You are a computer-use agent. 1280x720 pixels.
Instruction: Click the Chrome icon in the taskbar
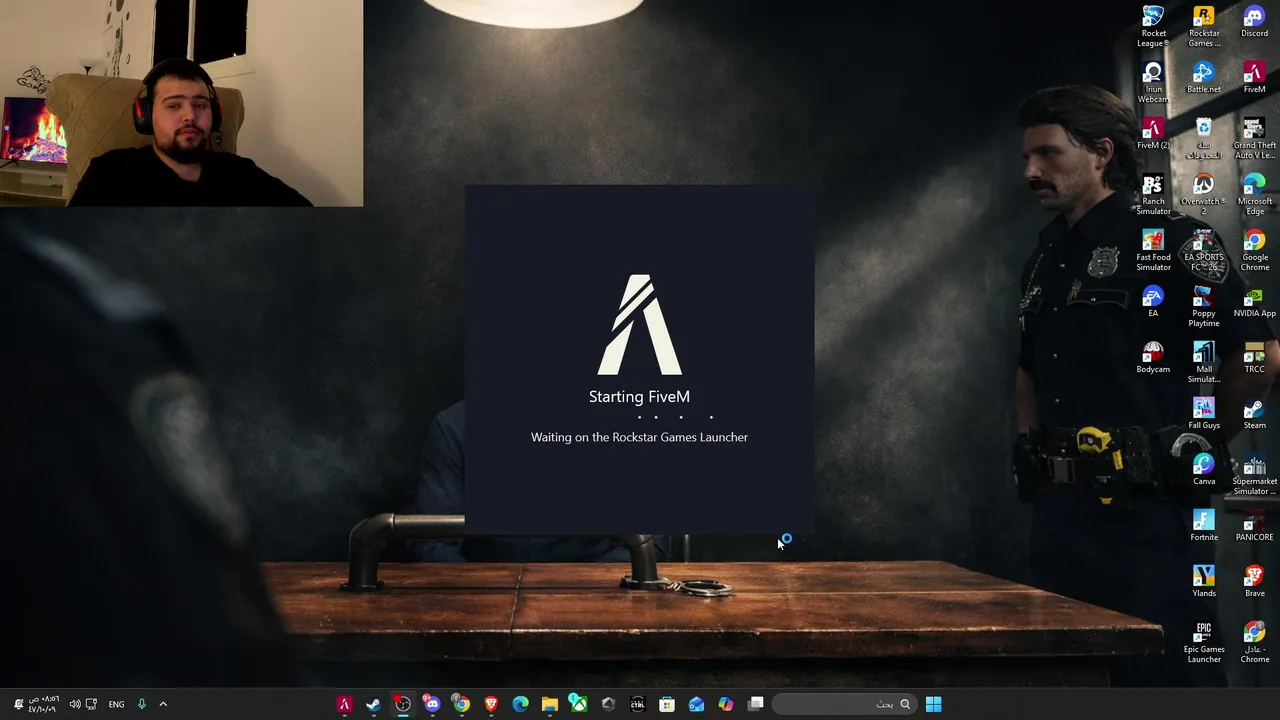461,704
